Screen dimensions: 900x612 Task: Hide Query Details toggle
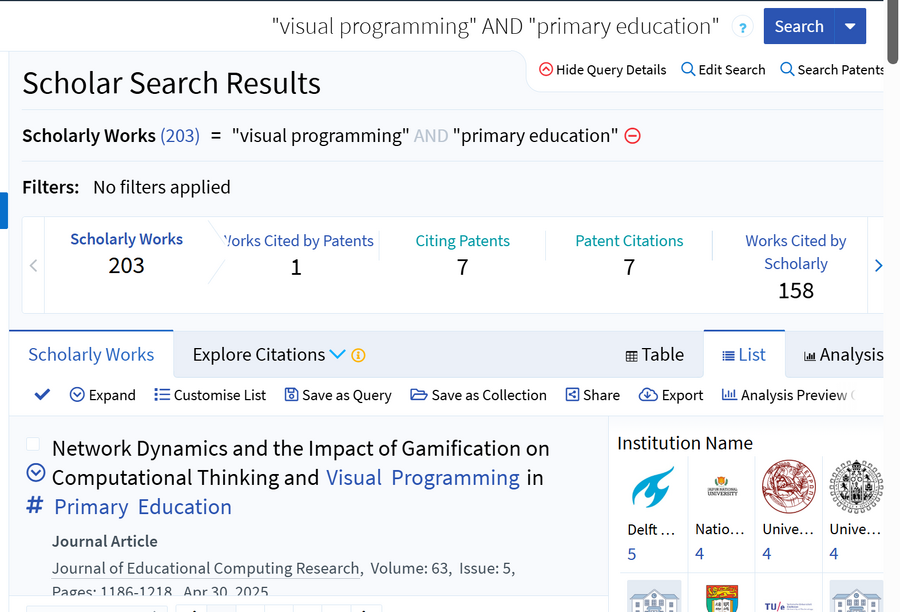(602, 70)
